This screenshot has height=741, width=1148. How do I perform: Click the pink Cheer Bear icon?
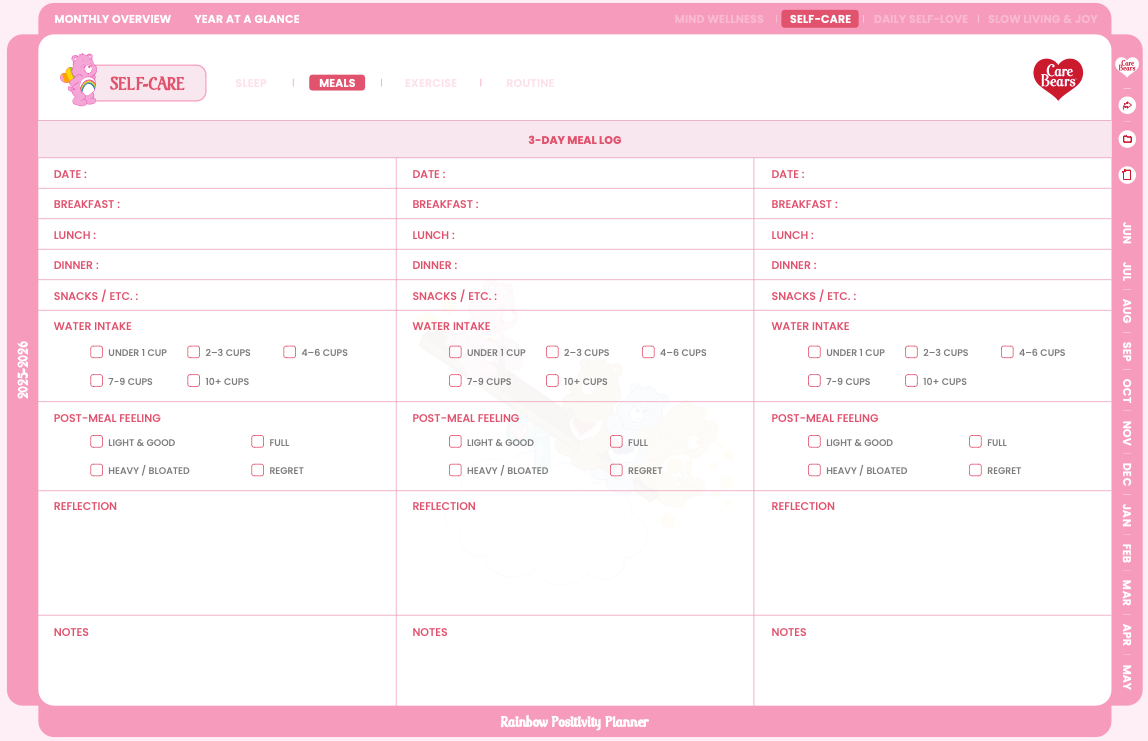(x=81, y=79)
